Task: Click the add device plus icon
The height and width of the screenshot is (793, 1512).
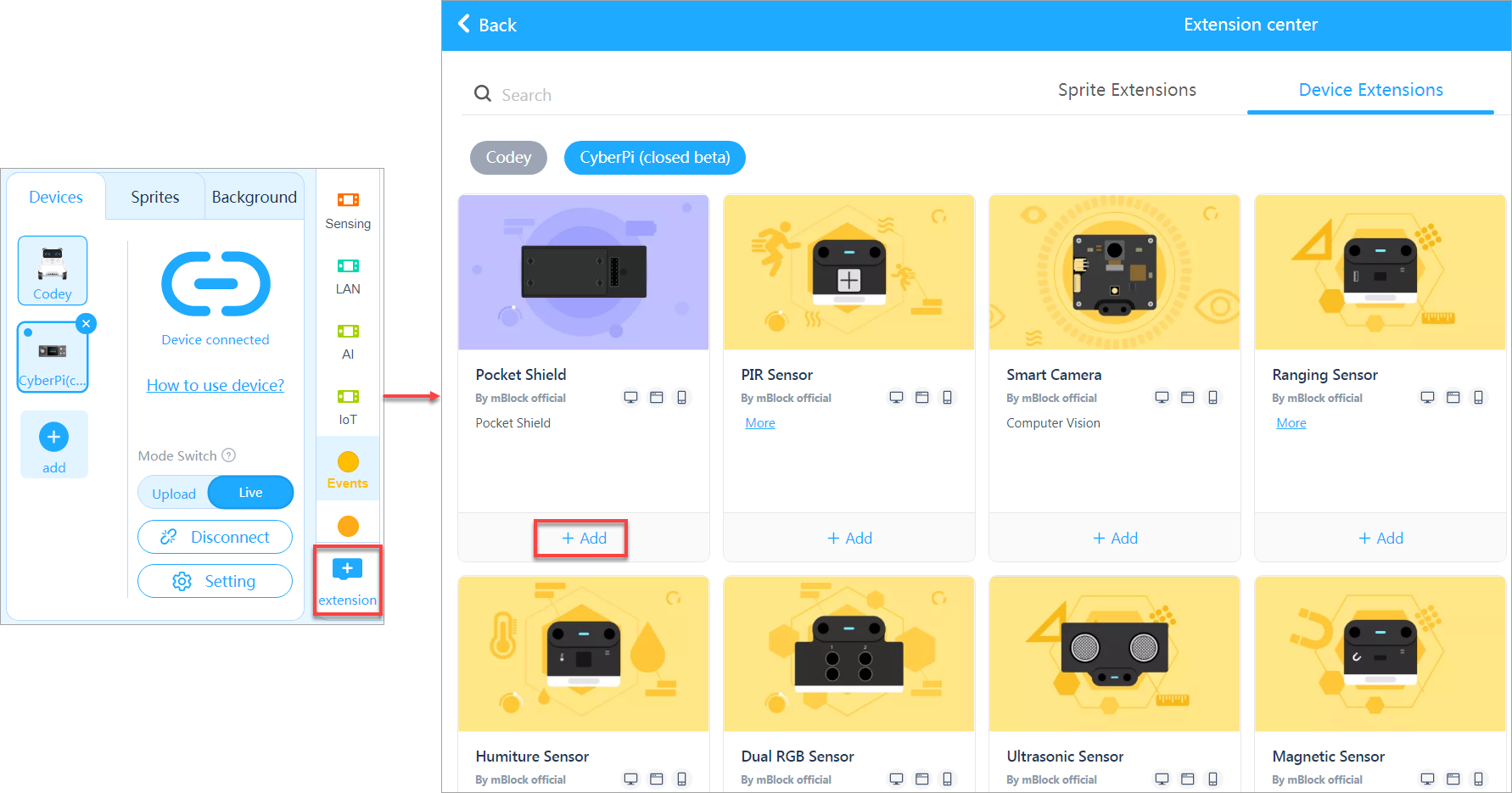Action: pyautogui.click(x=53, y=438)
